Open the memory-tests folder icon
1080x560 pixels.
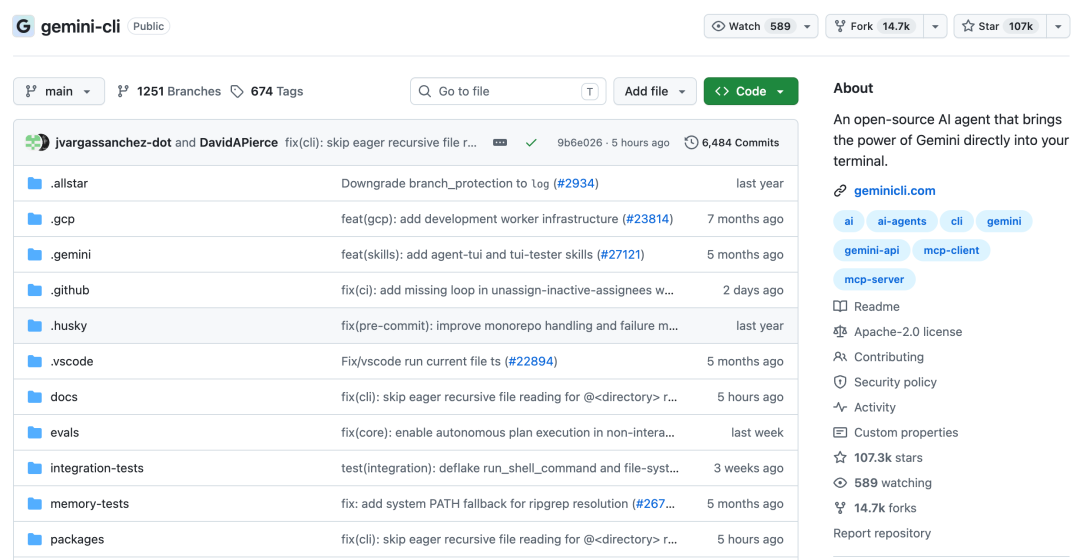click(x=34, y=504)
